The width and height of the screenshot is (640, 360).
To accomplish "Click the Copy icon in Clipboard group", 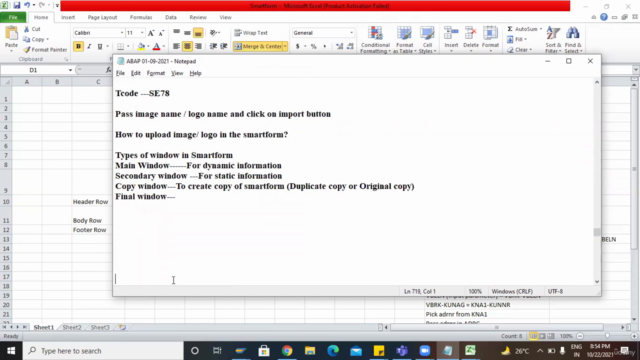I will 27,40.
